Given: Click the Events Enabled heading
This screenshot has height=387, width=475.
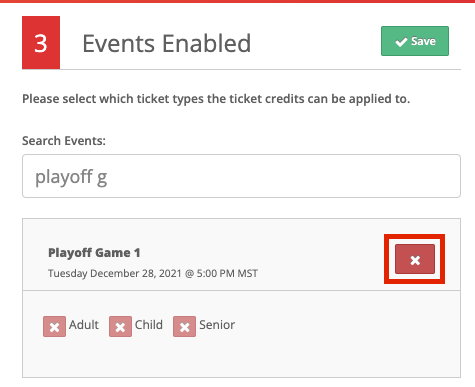Looking at the screenshot, I should coord(166,43).
